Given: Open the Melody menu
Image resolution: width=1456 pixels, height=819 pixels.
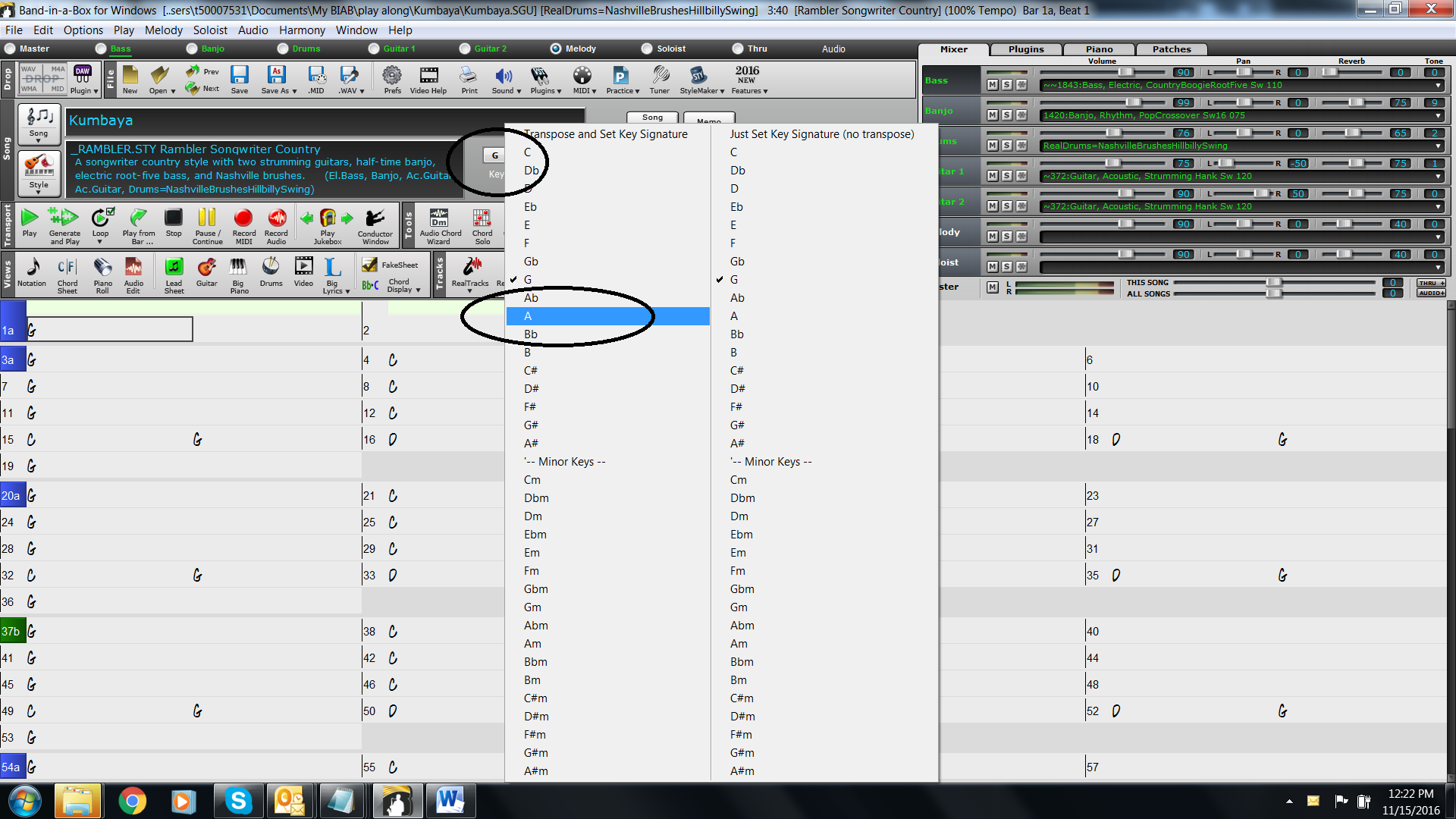Looking at the screenshot, I should pyautogui.click(x=164, y=30).
